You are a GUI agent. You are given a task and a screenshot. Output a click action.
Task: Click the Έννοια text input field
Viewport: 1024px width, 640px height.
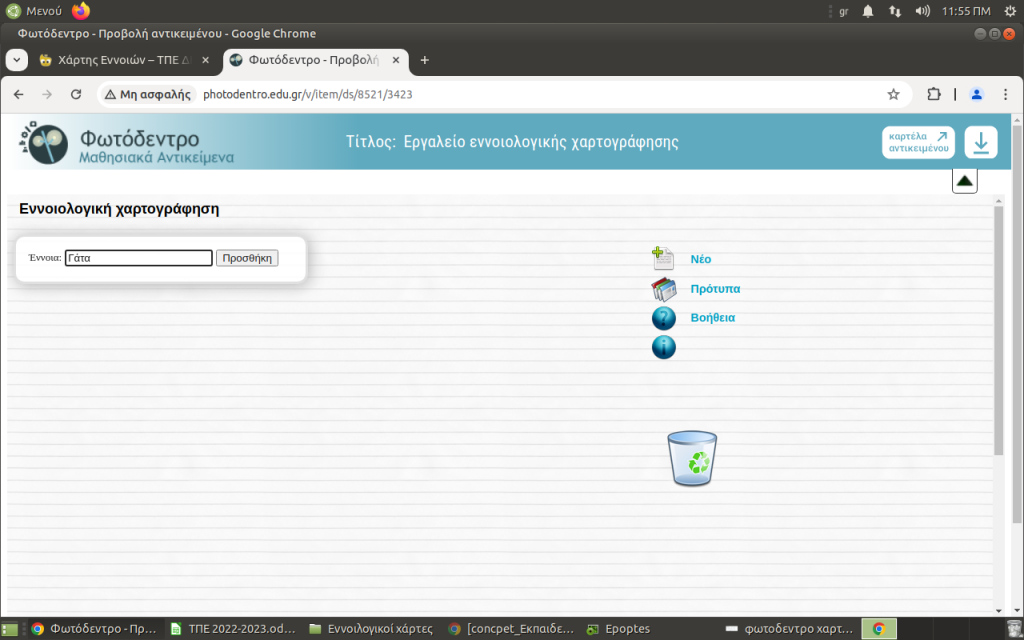point(139,258)
